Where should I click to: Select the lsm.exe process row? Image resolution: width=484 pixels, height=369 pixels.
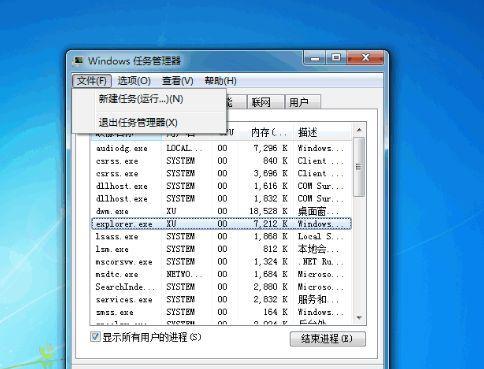click(221, 249)
